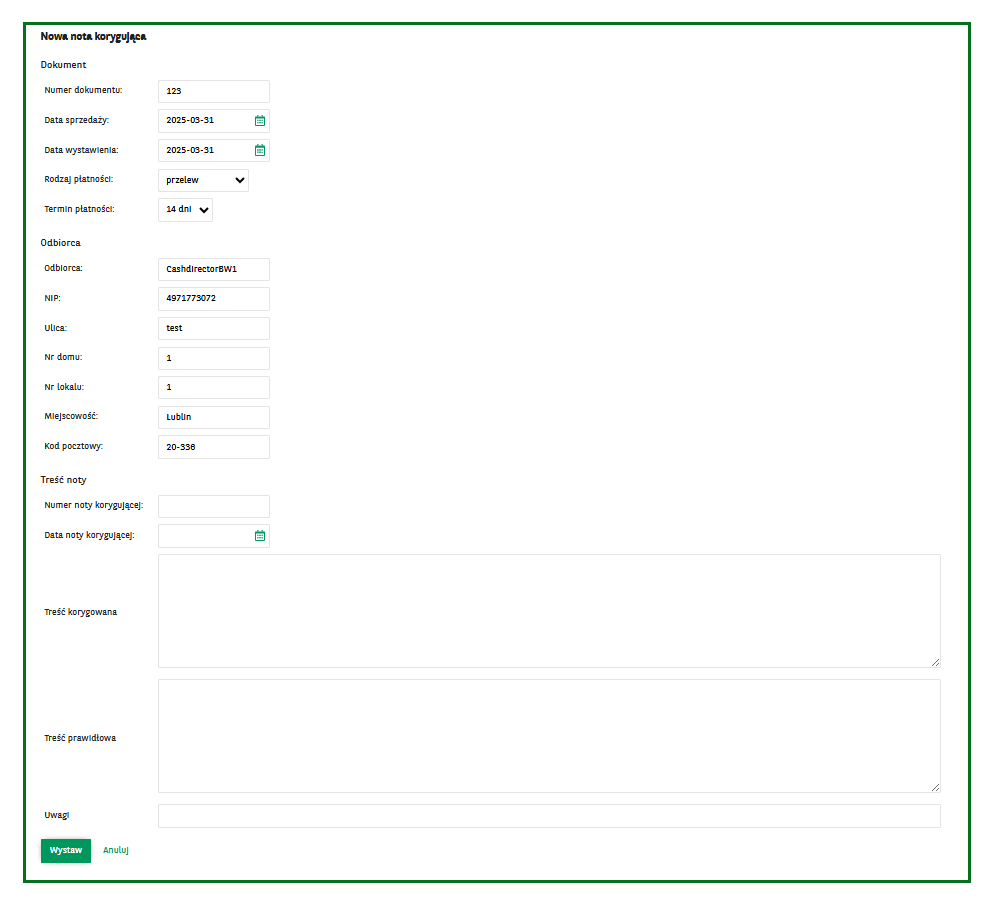994x903 pixels.
Task: Click the Uwagi label
Action: [56, 815]
